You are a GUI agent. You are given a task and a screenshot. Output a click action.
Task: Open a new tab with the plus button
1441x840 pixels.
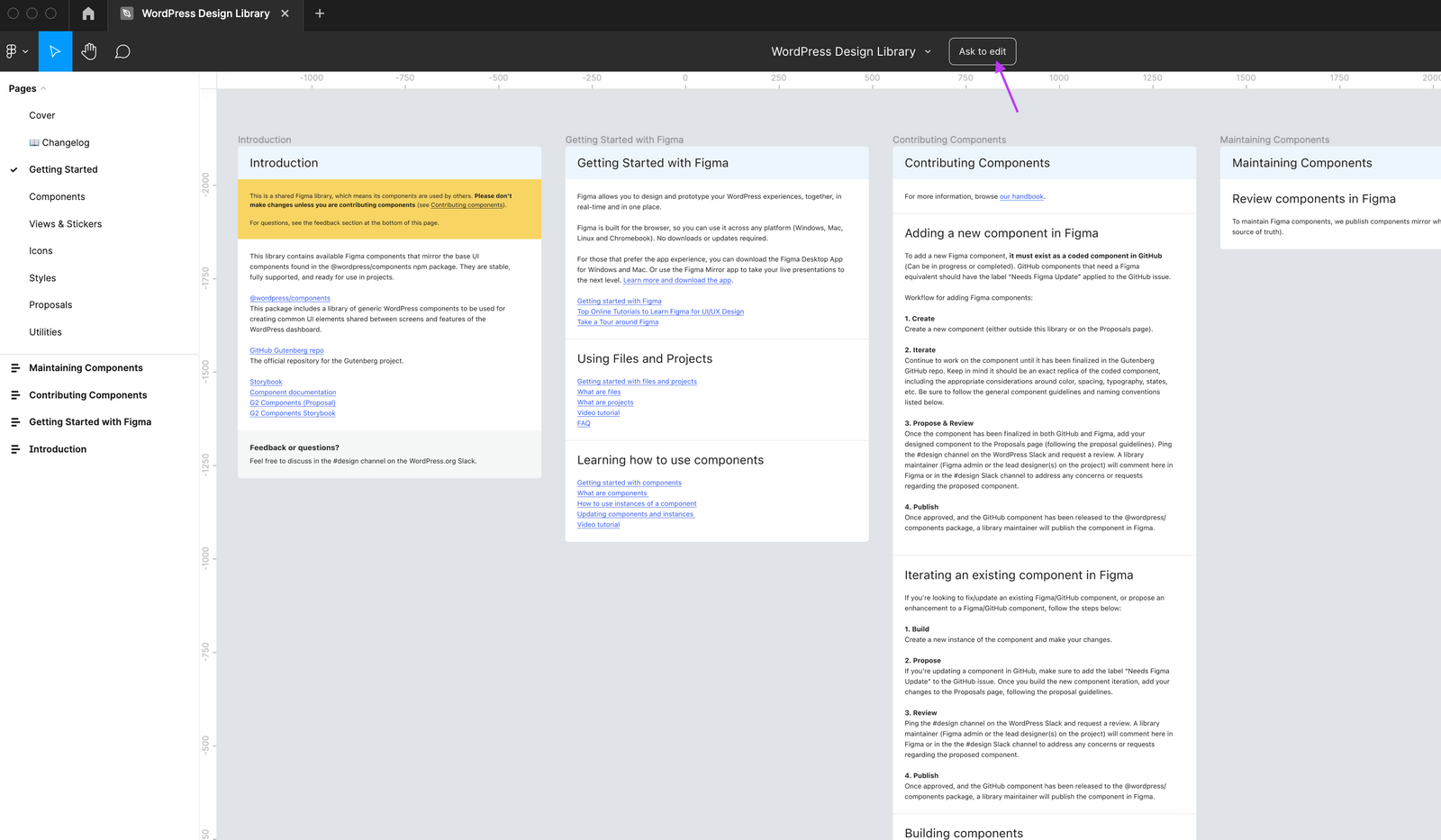click(319, 14)
